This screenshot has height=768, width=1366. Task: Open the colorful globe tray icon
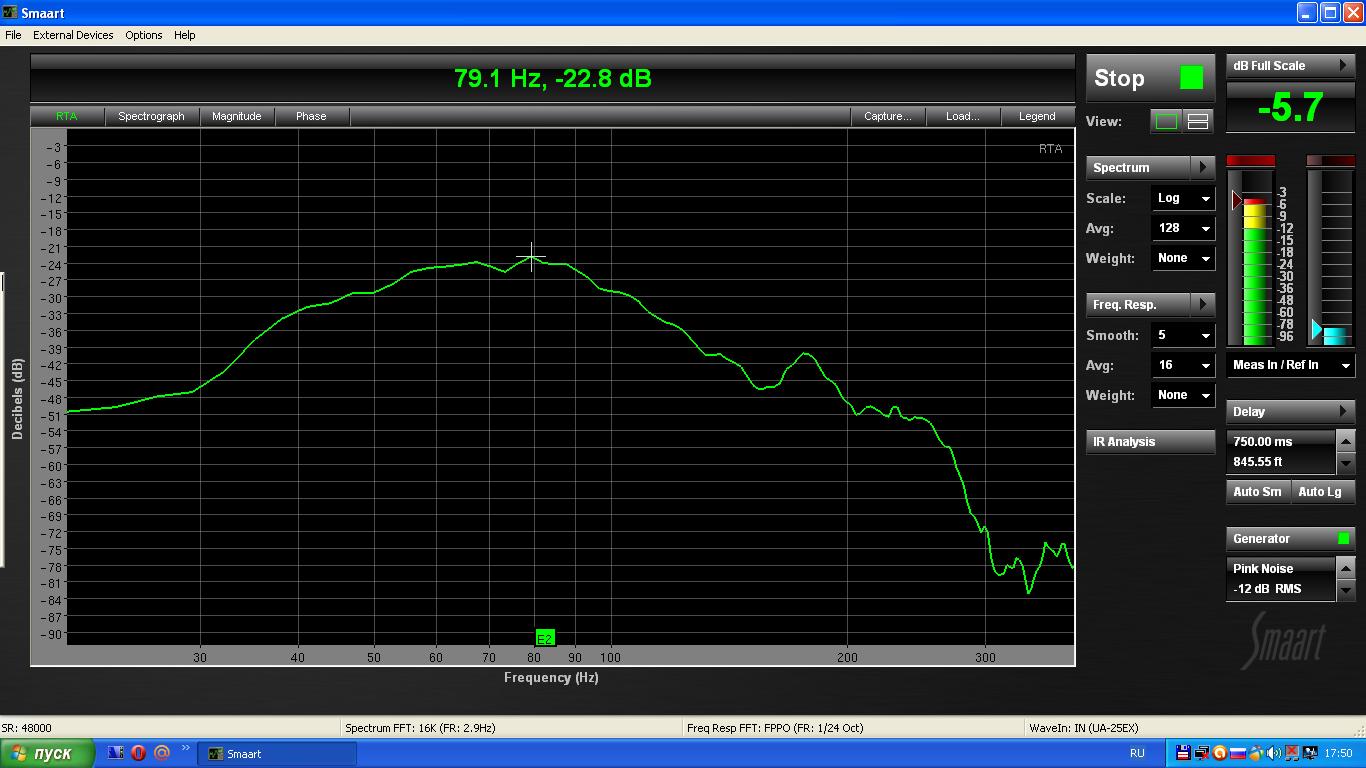click(x=1255, y=753)
